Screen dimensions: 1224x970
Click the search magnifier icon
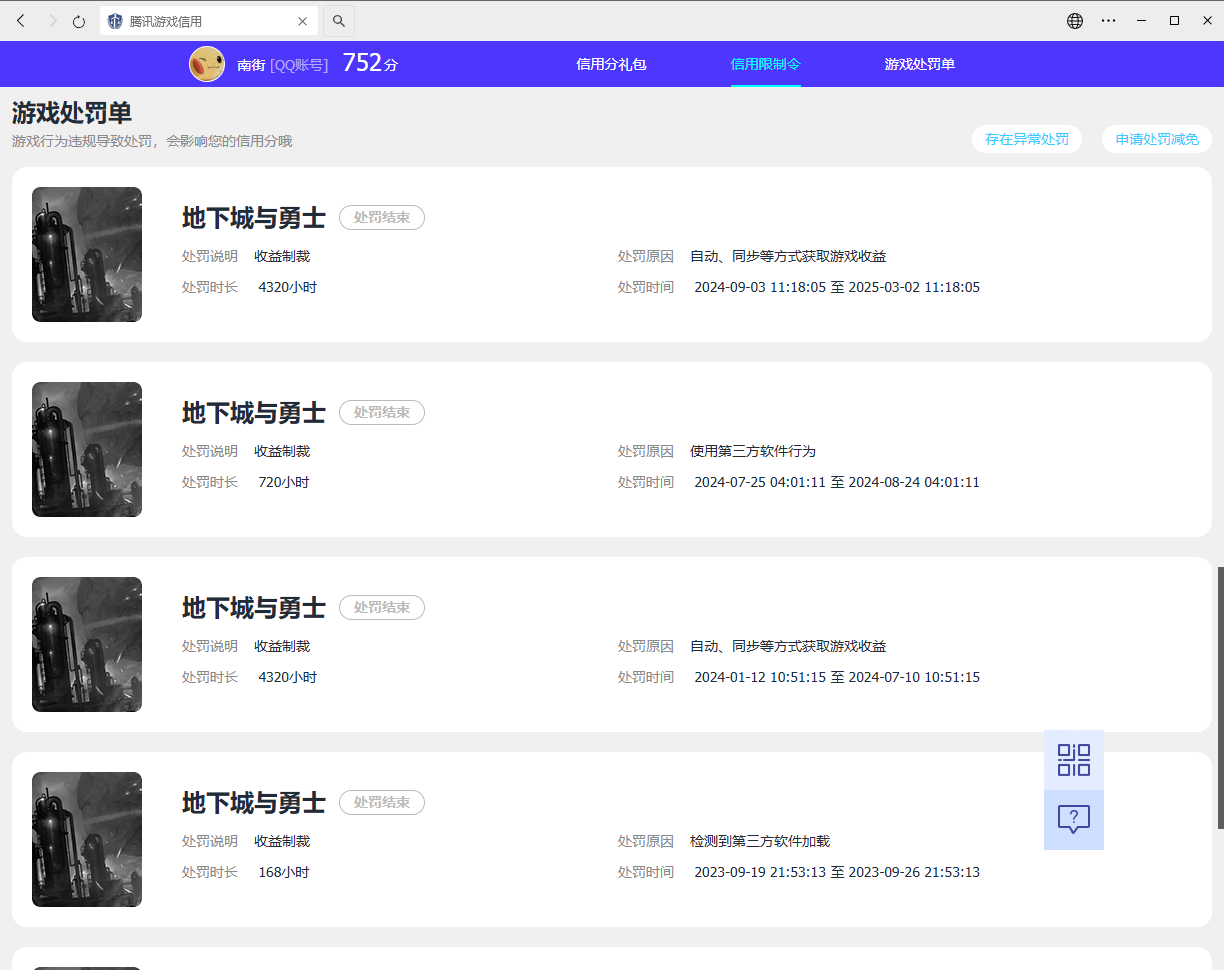(x=339, y=21)
